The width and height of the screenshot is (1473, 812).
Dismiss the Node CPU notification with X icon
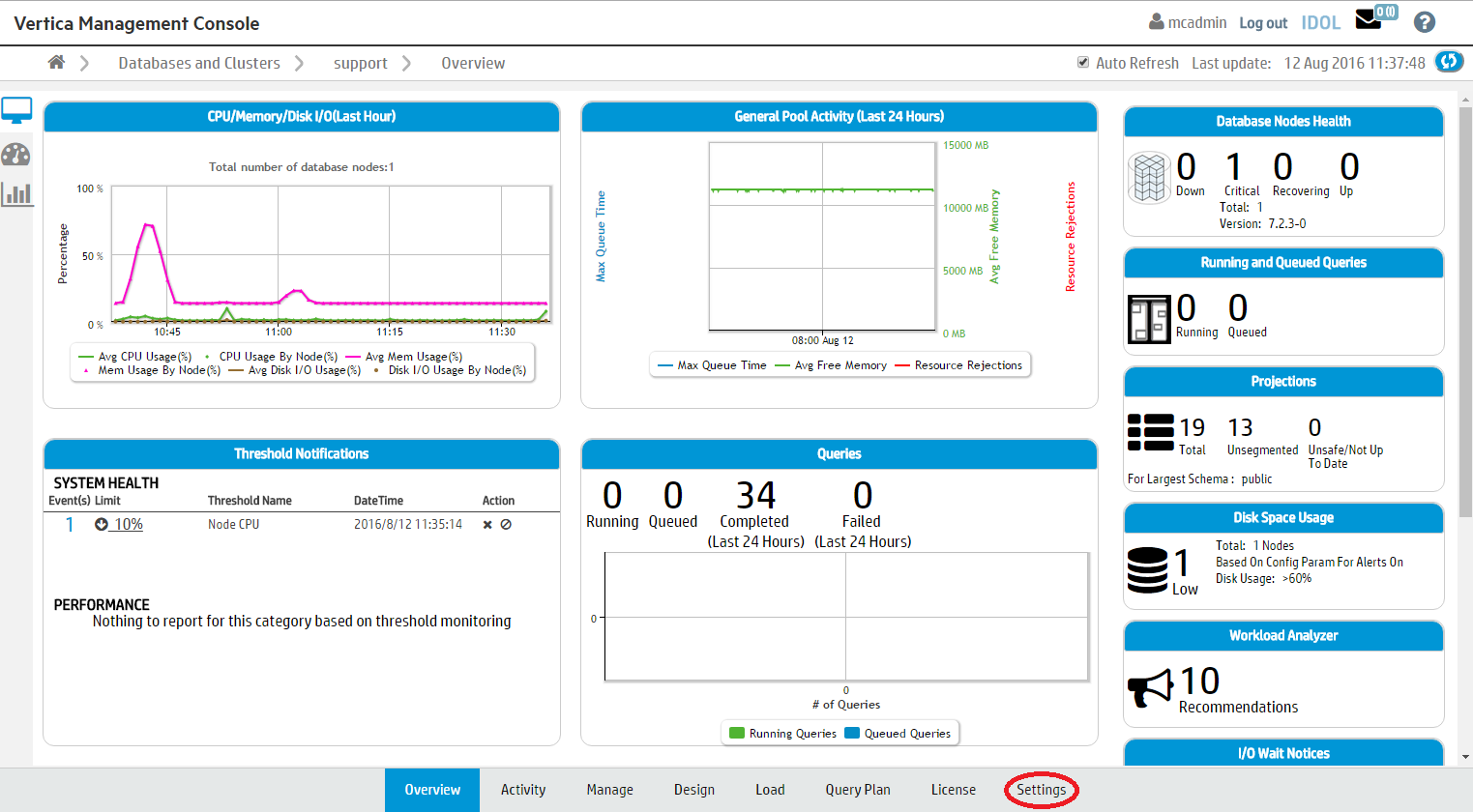[x=487, y=525]
